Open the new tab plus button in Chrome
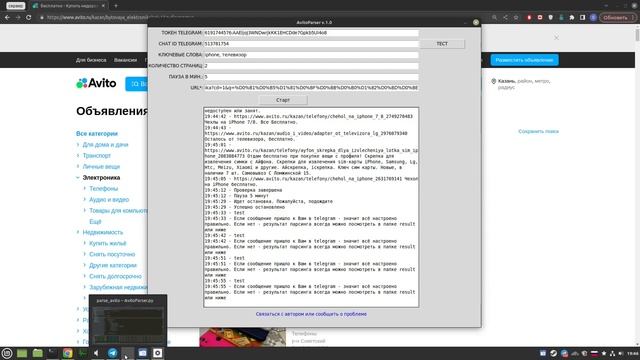 pyautogui.click(x=116, y=6)
